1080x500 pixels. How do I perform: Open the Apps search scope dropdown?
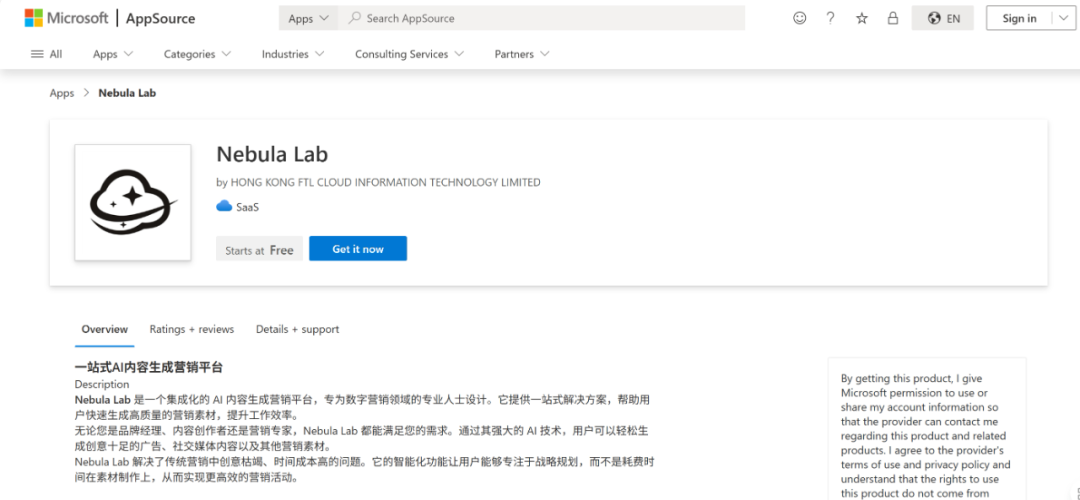tap(308, 19)
